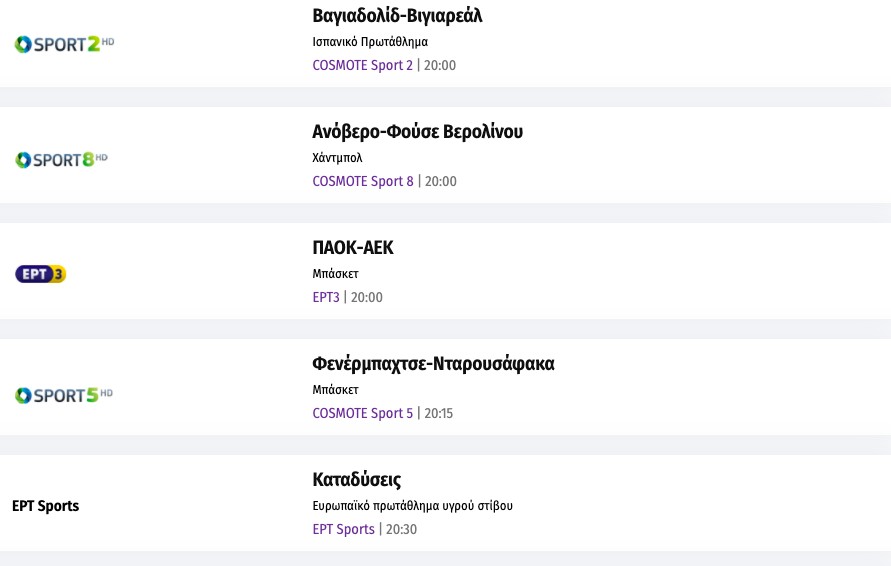Click the ERT3 channel logo
The image size is (891, 566).
(41, 274)
